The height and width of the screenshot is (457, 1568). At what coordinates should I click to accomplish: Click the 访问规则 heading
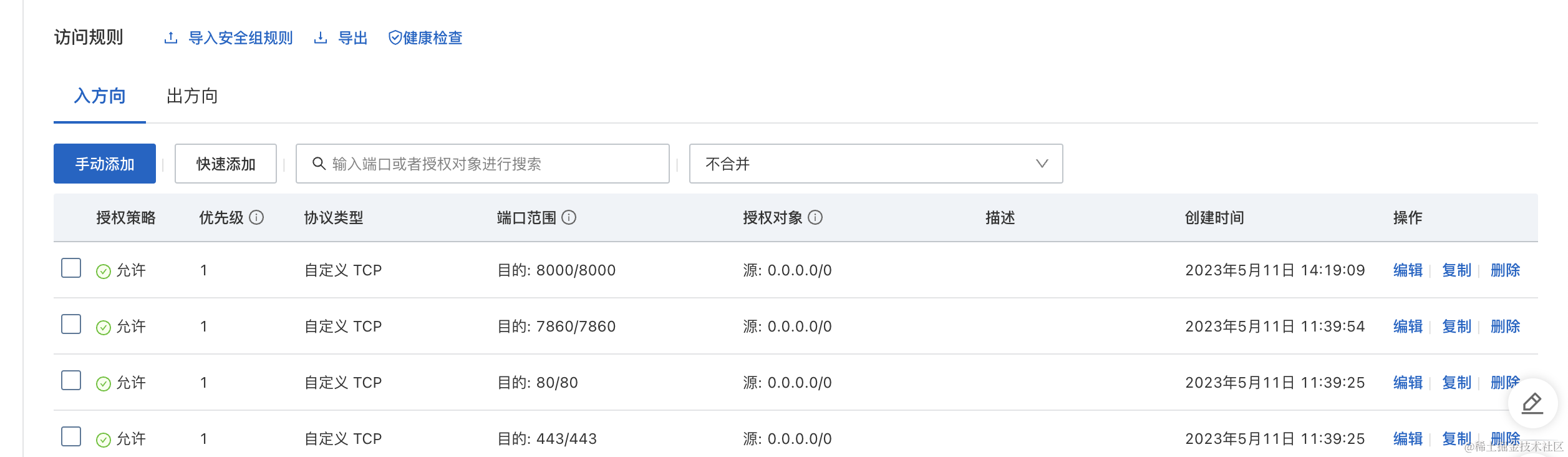click(89, 37)
